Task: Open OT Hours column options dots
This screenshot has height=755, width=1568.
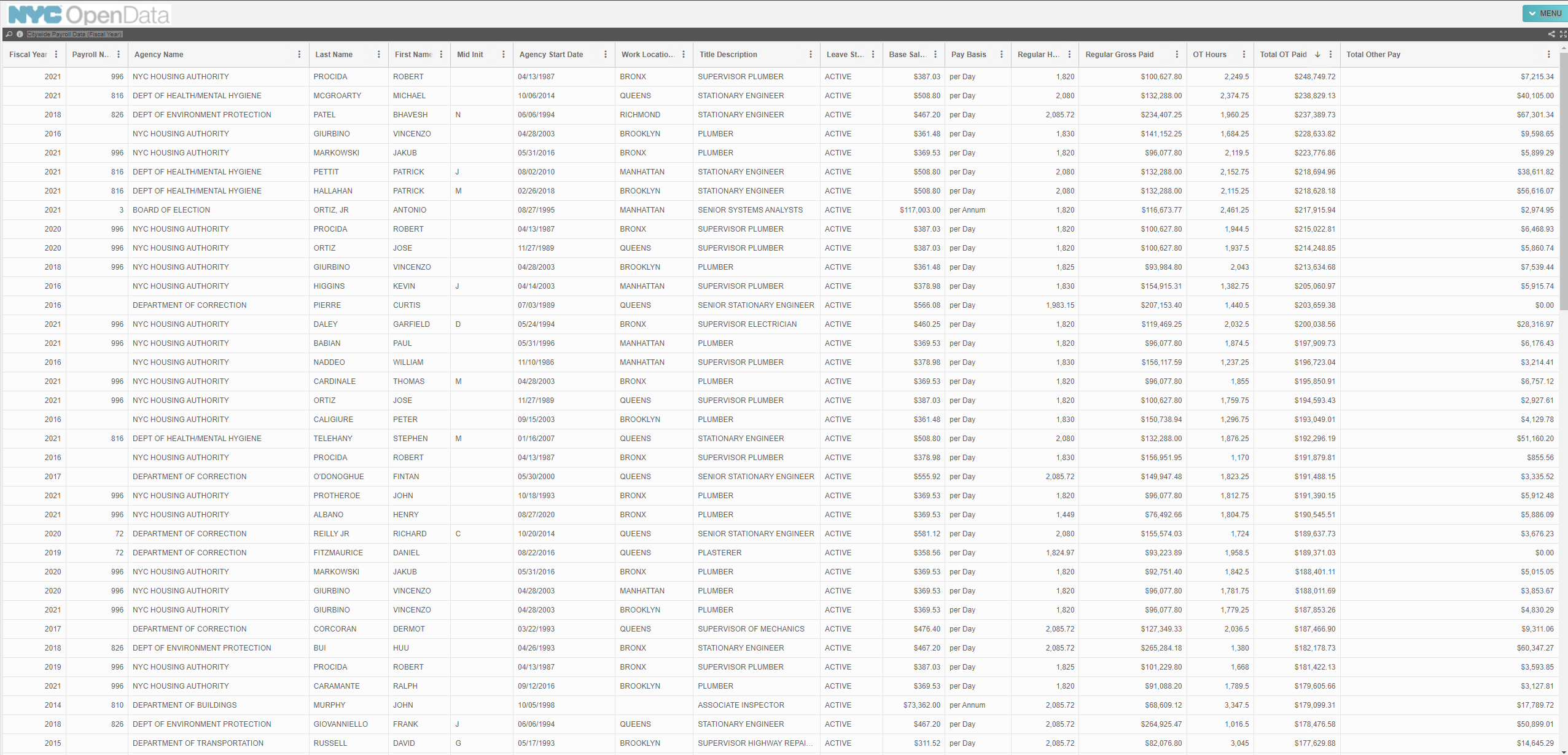Action: [1244, 55]
